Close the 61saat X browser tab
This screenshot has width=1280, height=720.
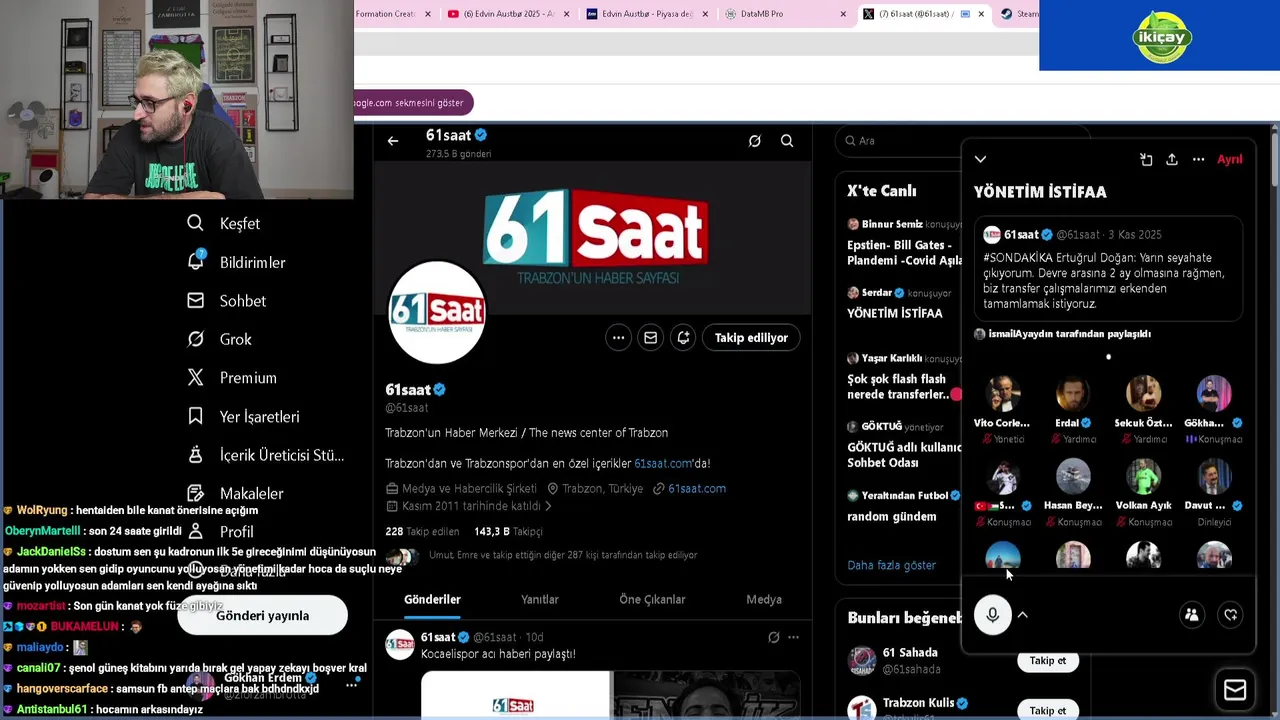point(981,14)
